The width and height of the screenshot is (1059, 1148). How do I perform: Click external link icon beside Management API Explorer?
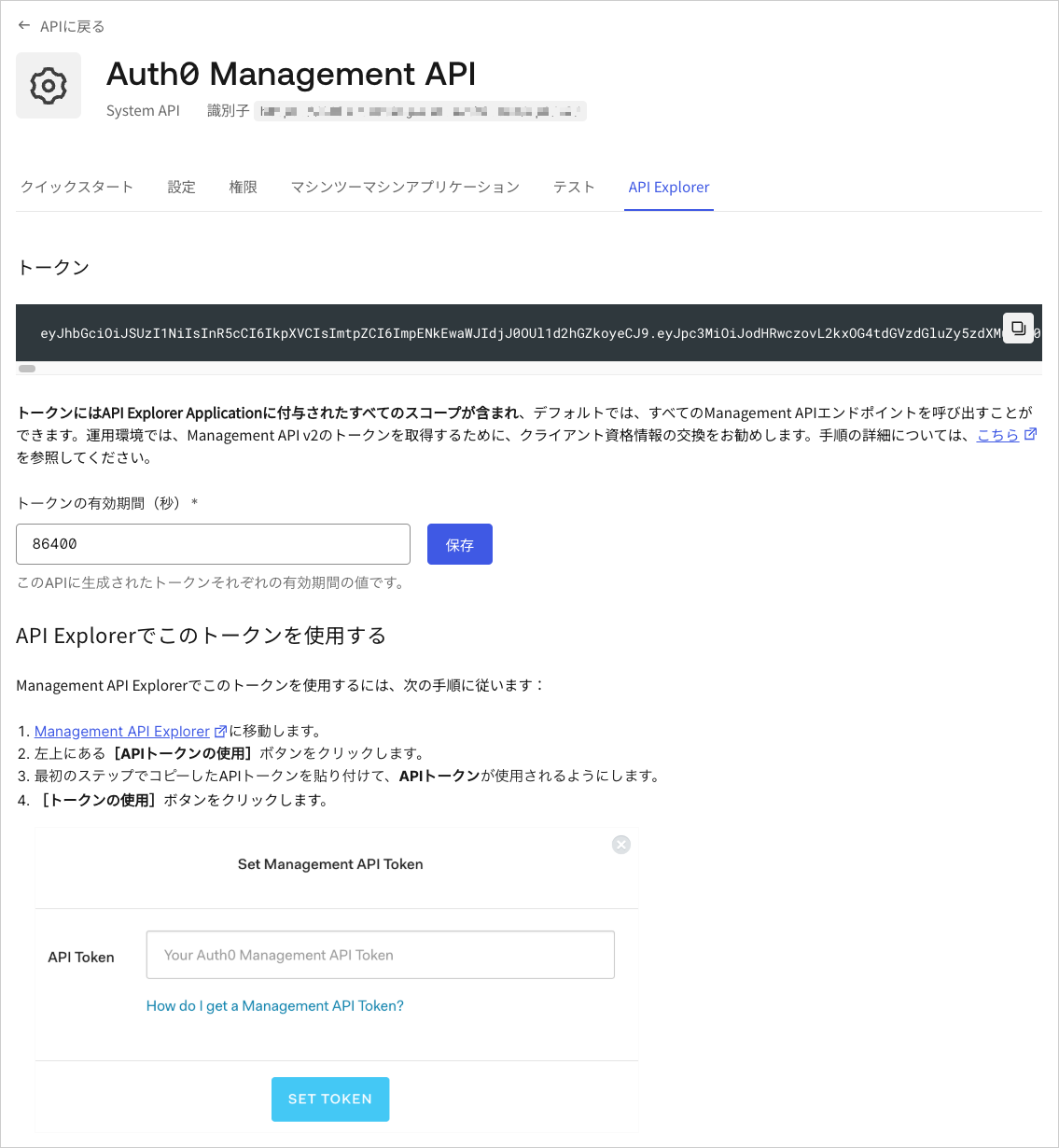(219, 730)
